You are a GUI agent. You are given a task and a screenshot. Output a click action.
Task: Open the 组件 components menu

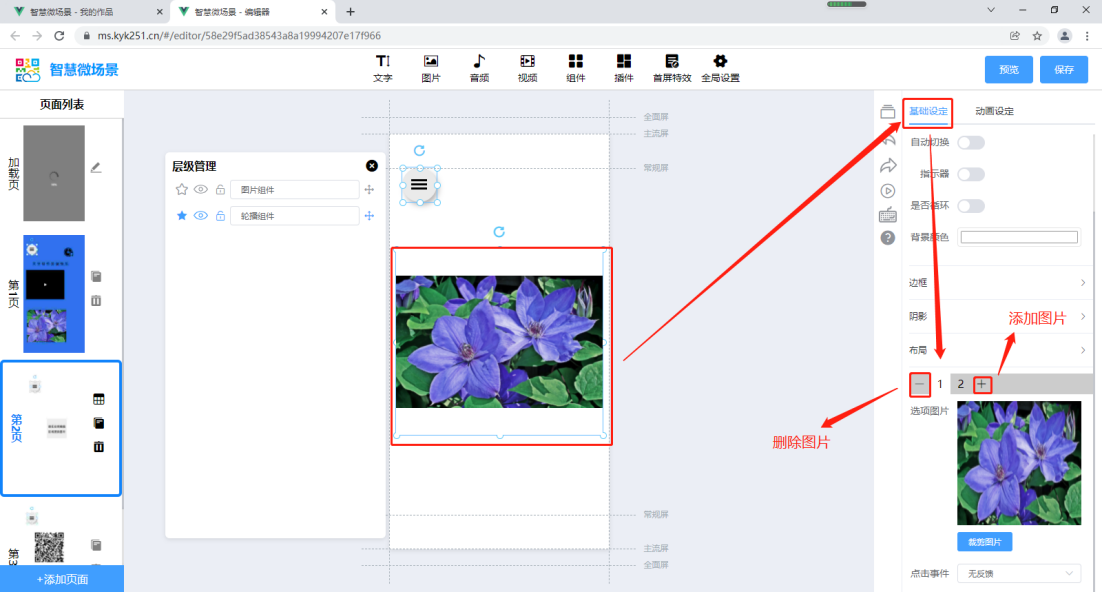[x=576, y=67]
